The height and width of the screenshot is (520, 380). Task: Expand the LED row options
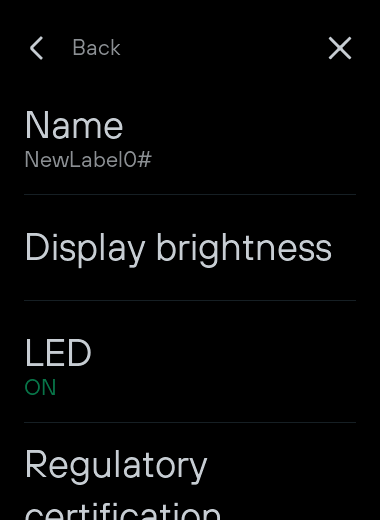click(190, 361)
